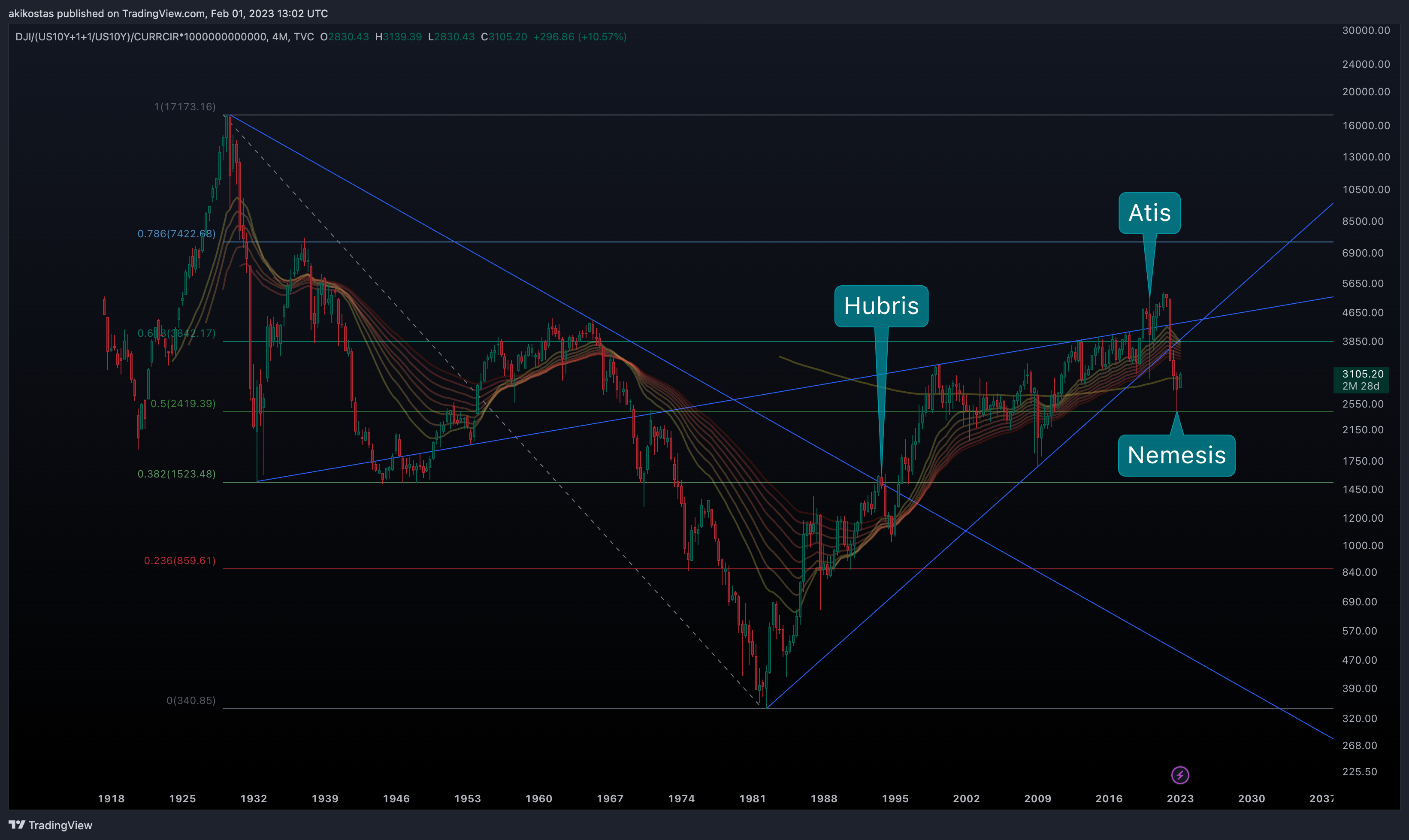Click the high value H3139.39
The image size is (1409, 840).
[x=399, y=37]
